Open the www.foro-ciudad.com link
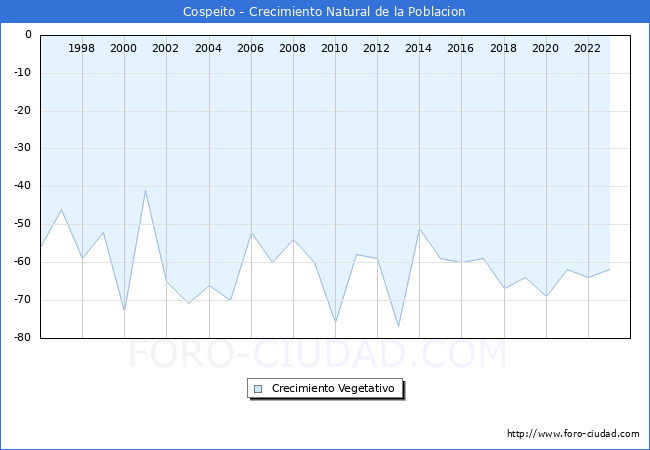The image size is (650, 450). pos(573,434)
